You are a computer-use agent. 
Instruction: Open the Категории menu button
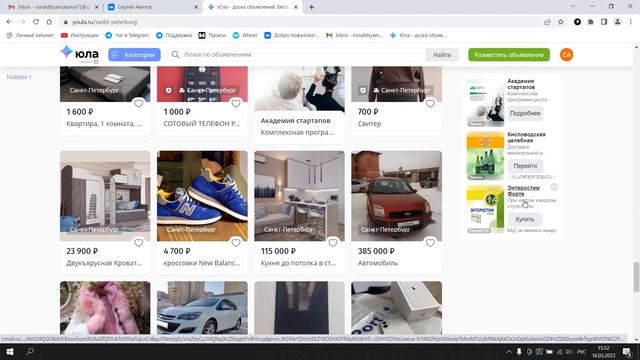[x=134, y=55]
